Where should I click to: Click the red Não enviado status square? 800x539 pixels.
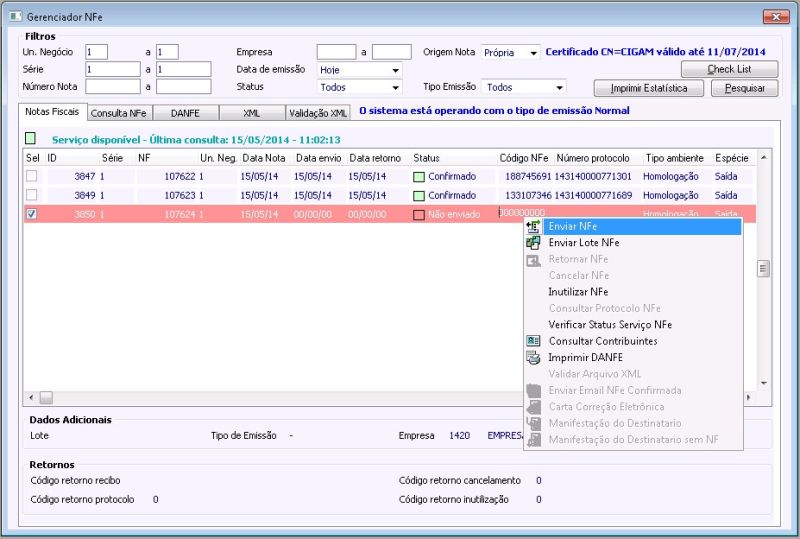[419, 215]
